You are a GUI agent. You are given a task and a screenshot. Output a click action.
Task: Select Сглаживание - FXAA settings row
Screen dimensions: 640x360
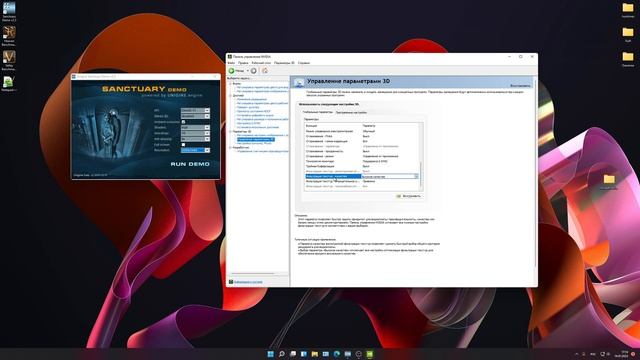[x=362, y=136]
